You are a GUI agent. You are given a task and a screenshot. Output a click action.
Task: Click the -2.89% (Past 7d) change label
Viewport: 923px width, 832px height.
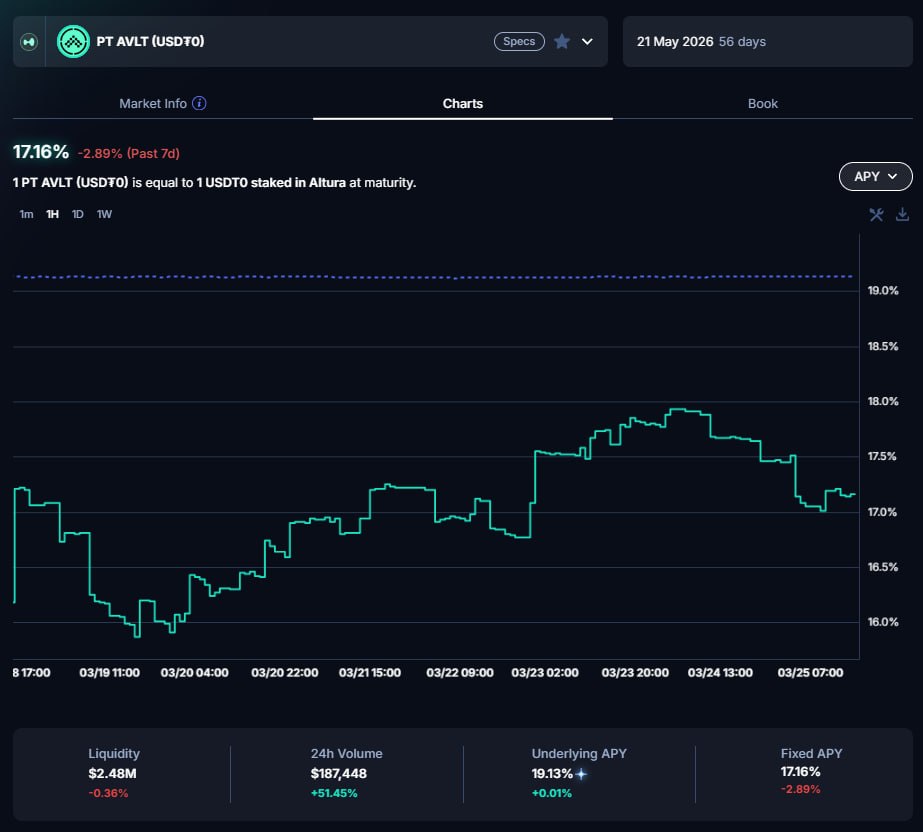coord(129,154)
